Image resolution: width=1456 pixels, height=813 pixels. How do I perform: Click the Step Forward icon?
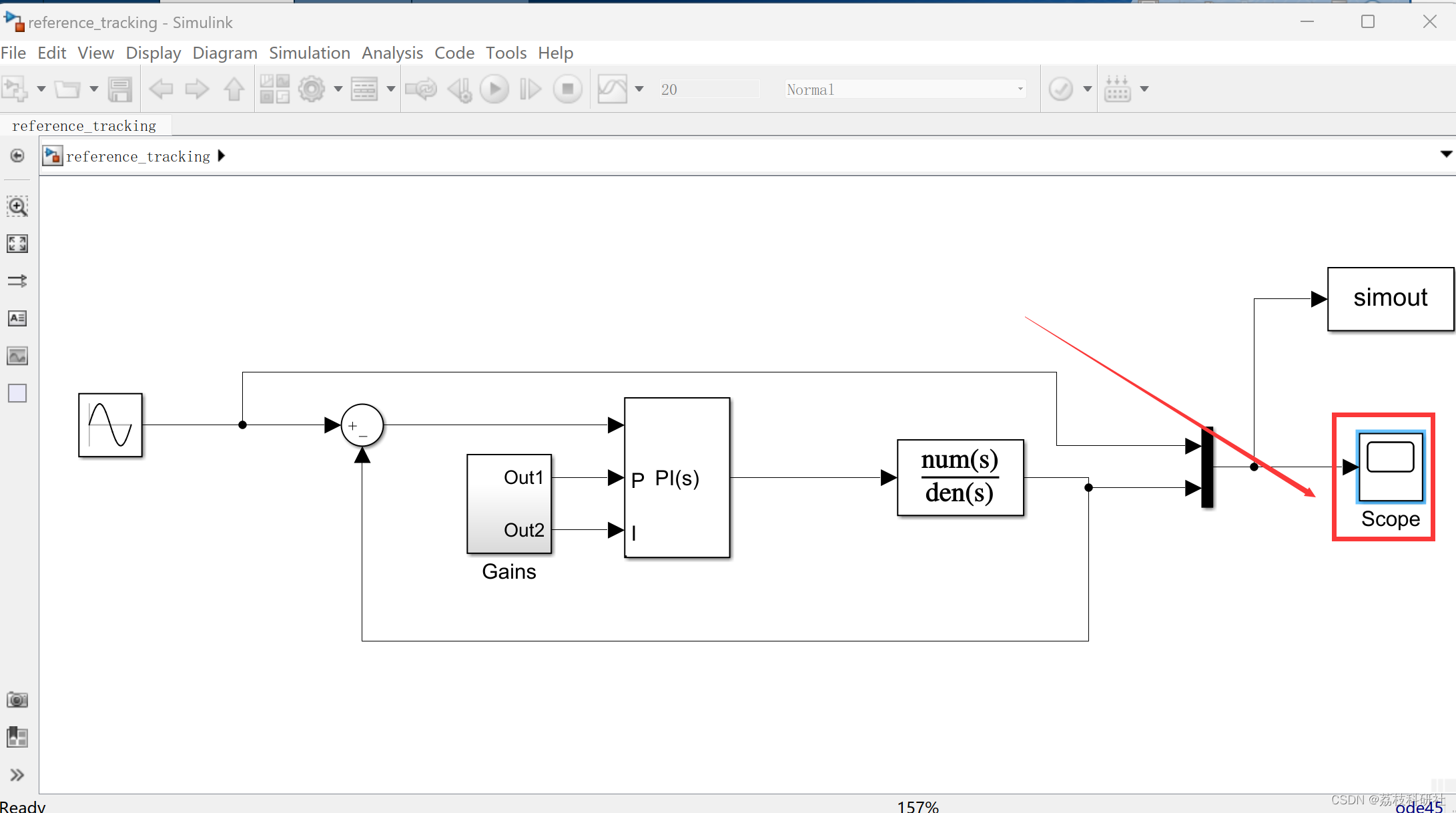pos(530,89)
